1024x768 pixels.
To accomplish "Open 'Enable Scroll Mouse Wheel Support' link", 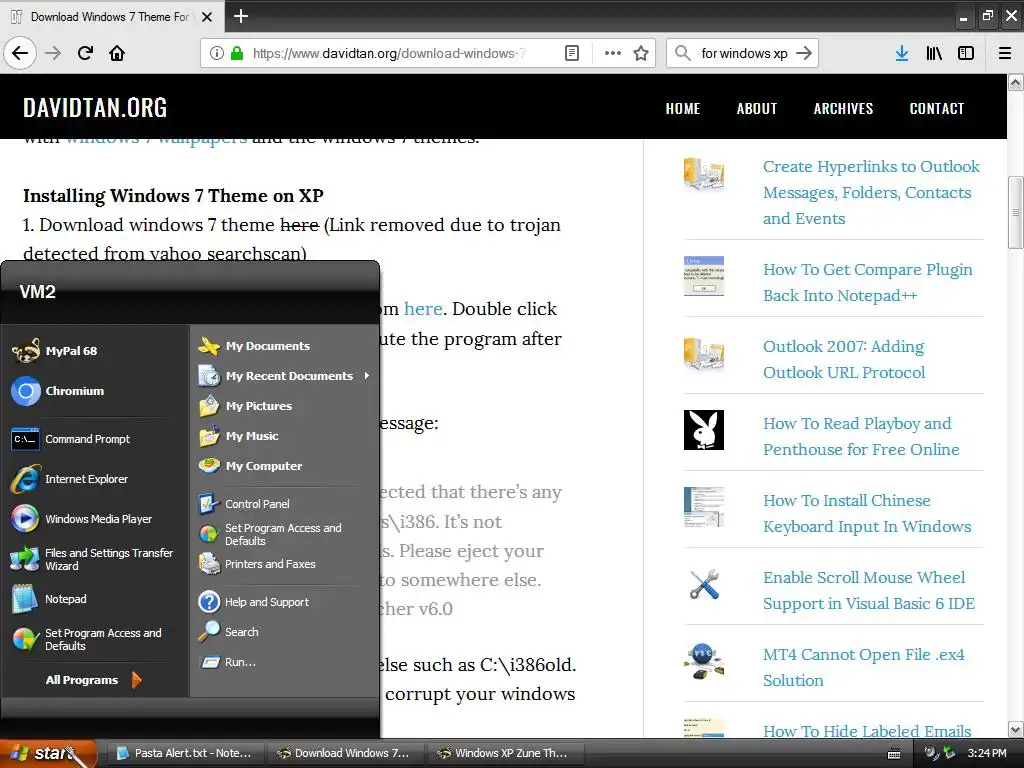I will [869, 590].
